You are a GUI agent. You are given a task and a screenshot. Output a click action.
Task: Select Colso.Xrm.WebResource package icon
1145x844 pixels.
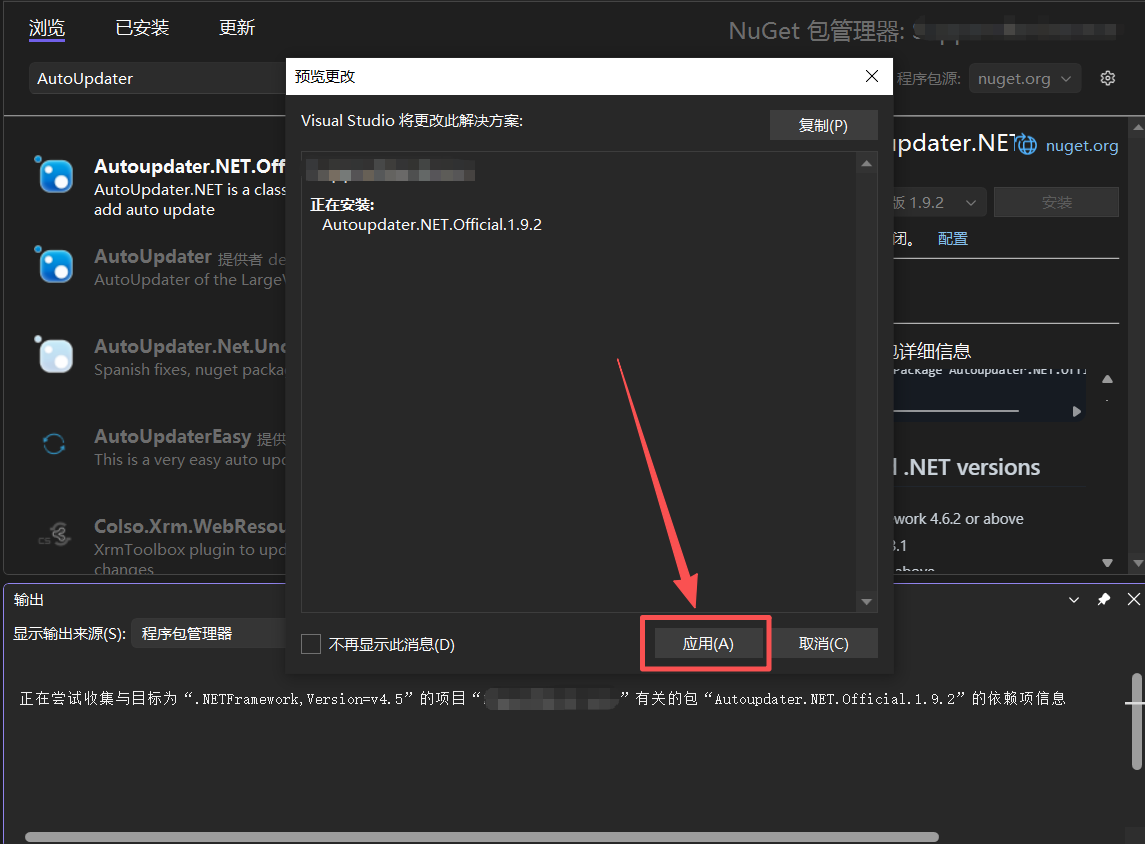point(55,534)
